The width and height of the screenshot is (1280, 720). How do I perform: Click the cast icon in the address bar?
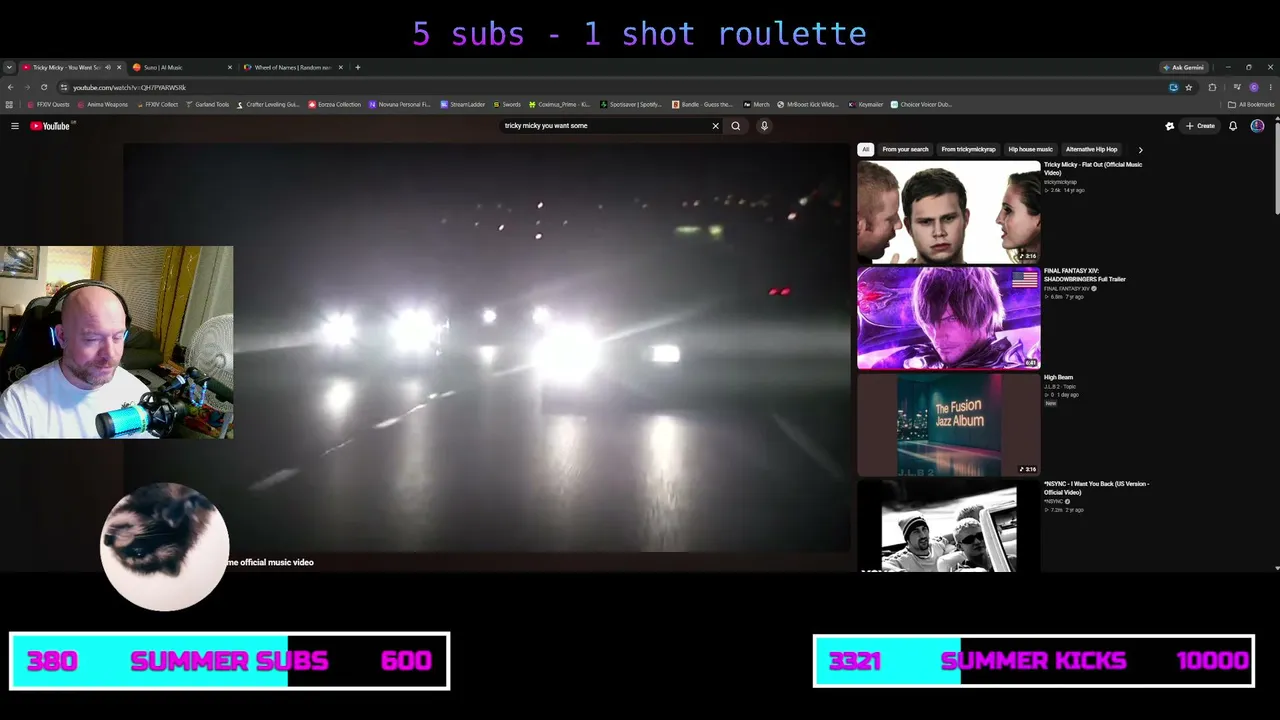coord(1174,87)
